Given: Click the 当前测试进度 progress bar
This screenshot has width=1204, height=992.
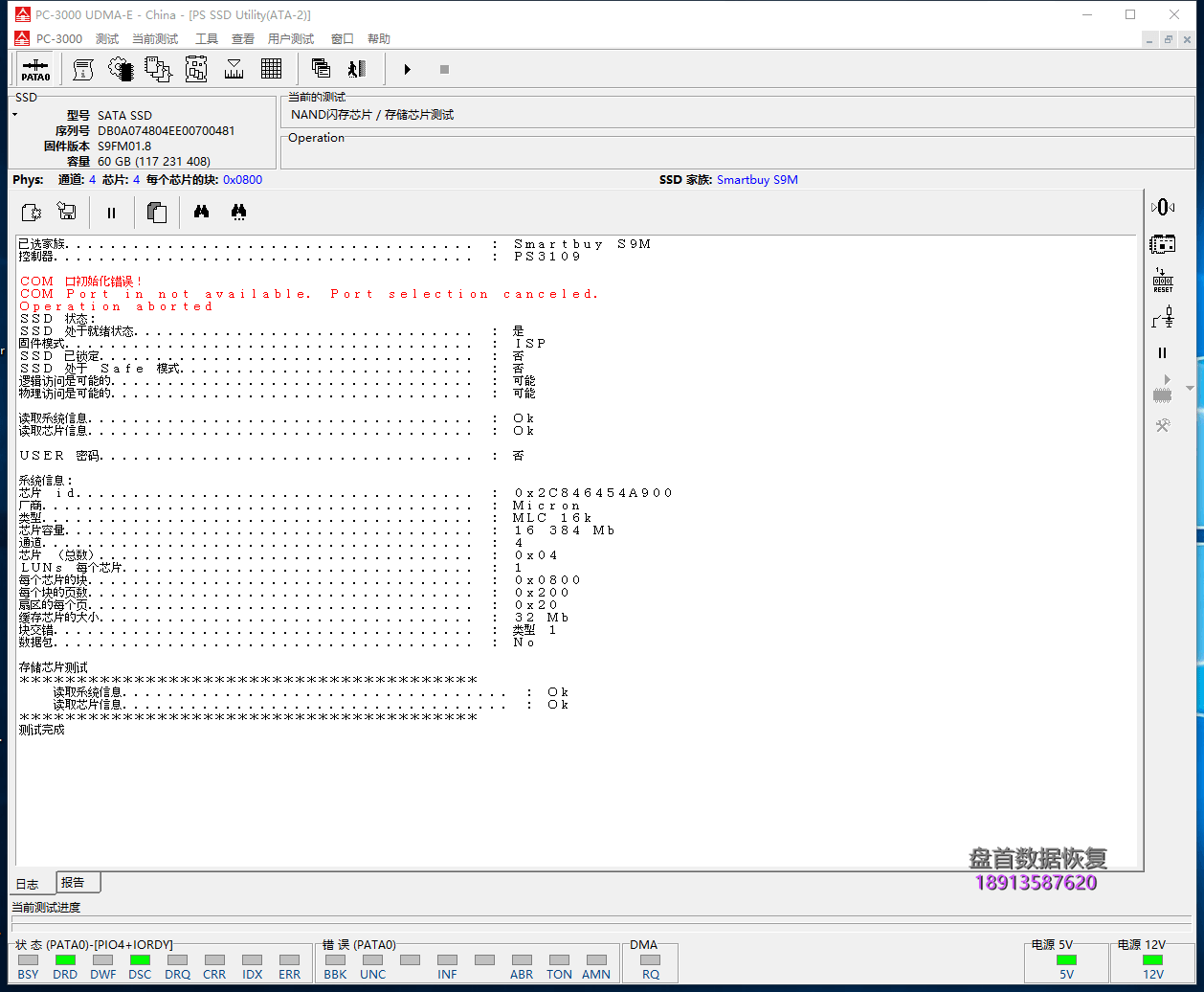Looking at the screenshot, I should point(602,924).
